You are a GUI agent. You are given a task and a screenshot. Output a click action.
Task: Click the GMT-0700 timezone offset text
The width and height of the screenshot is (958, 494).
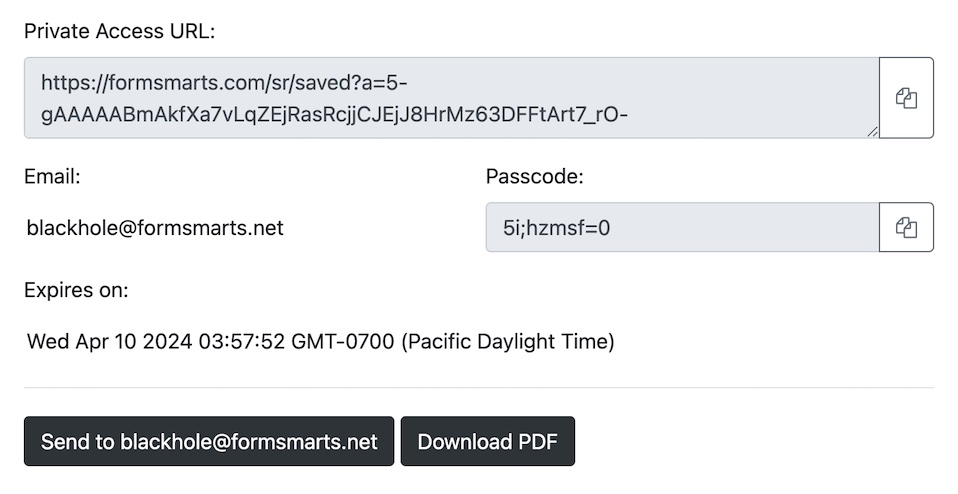(343, 341)
